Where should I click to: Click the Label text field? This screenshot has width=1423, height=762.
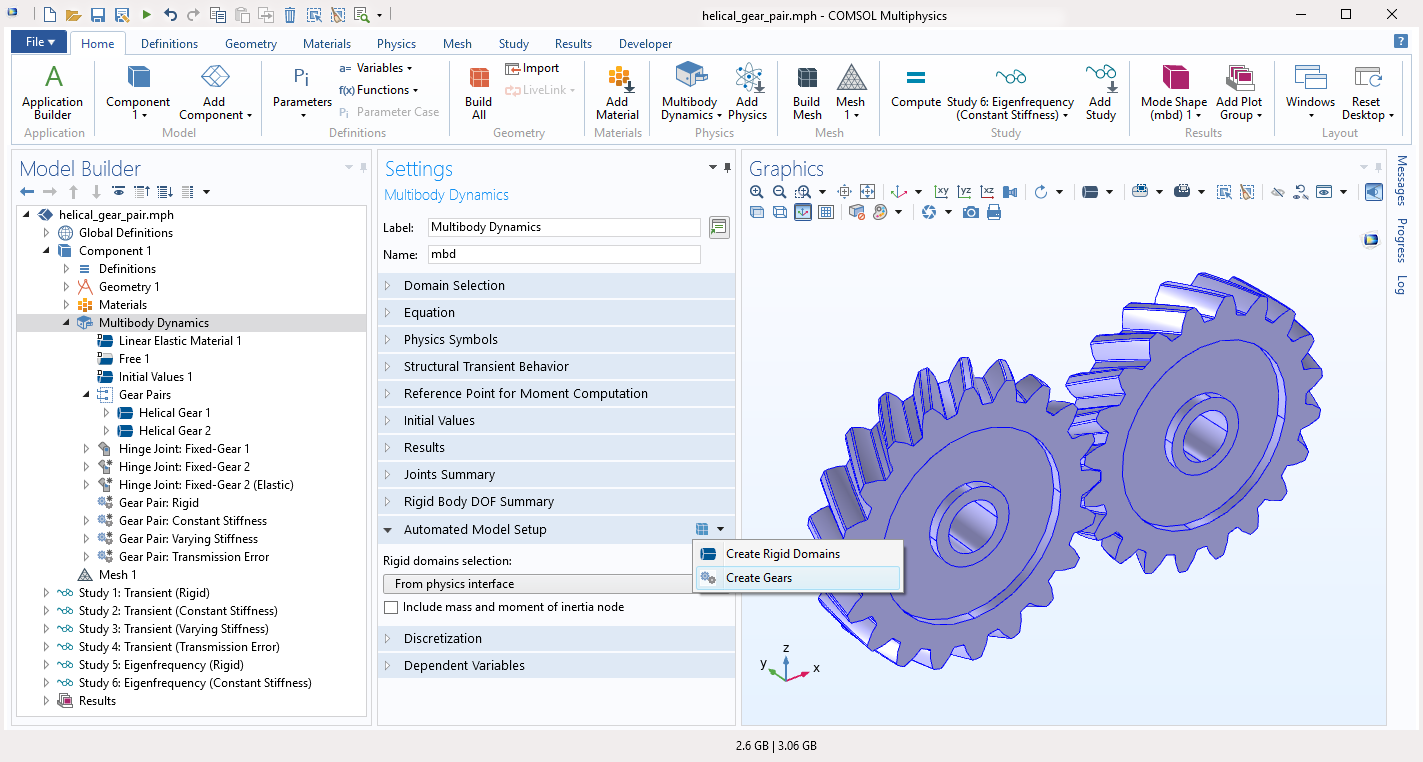click(x=564, y=227)
